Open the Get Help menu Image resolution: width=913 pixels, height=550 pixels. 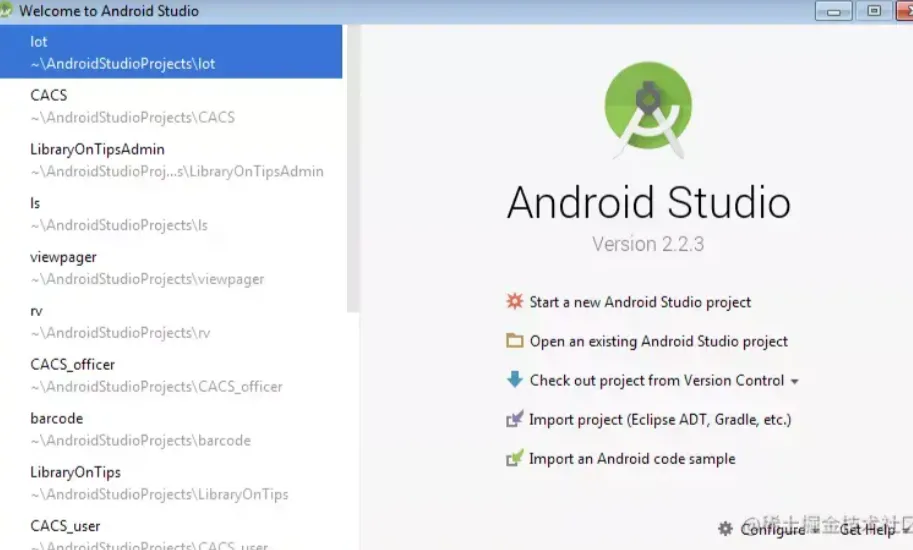pos(867,528)
